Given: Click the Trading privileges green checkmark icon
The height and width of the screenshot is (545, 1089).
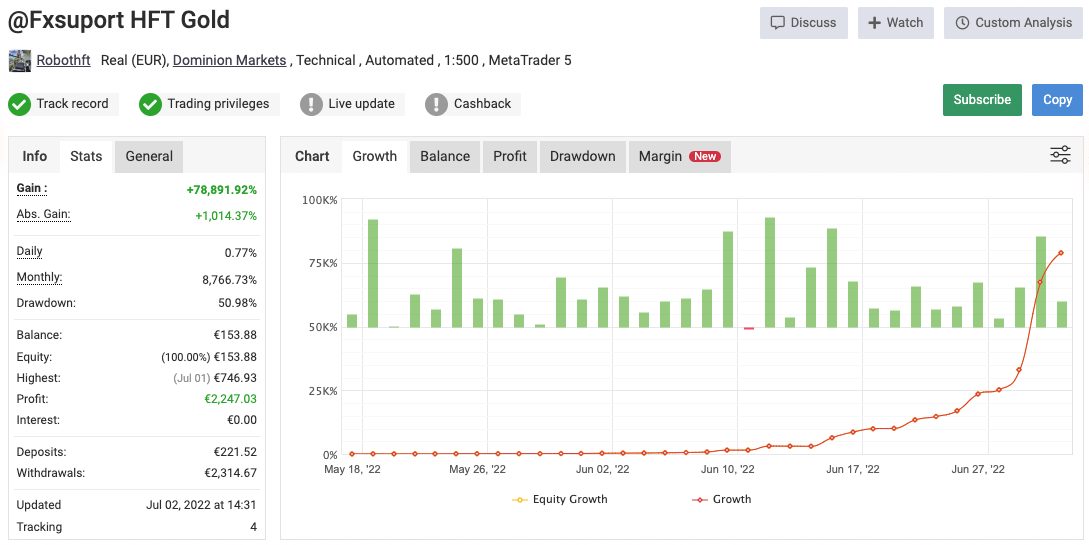Looking at the screenshot, I should coord(151,104).
